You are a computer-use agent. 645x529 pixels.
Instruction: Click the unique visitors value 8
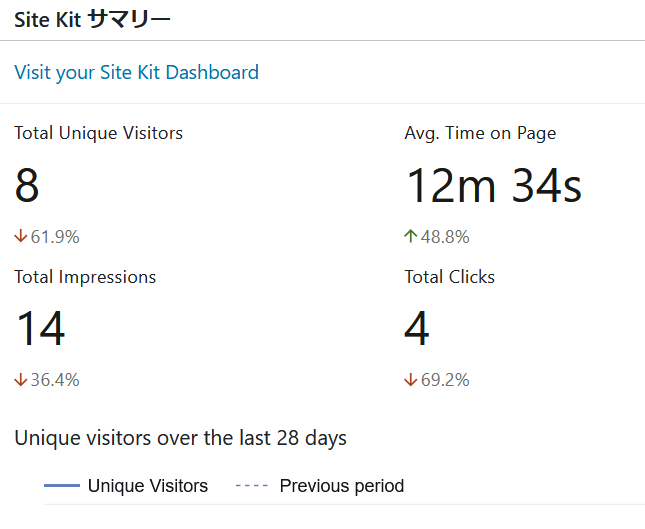[x=28, y=186]
